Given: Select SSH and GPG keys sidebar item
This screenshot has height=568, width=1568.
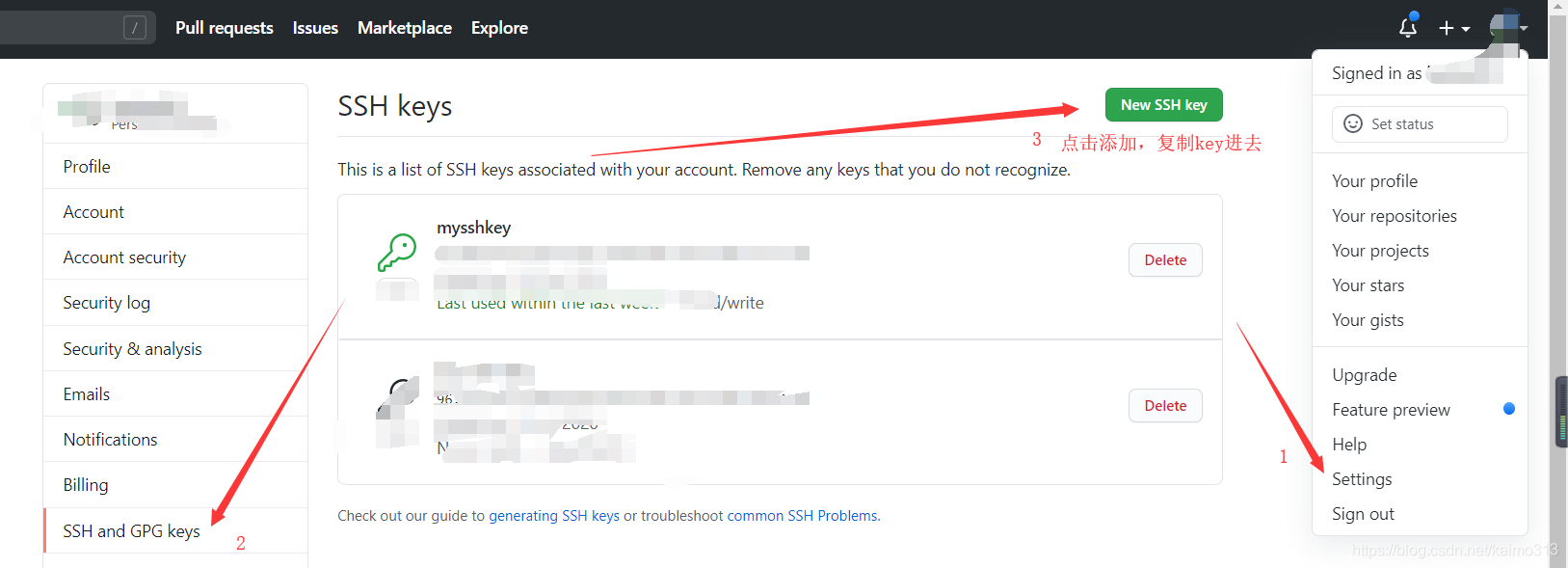Looking at the screenshot, I should pyautogui.click(x=132, y=531).
